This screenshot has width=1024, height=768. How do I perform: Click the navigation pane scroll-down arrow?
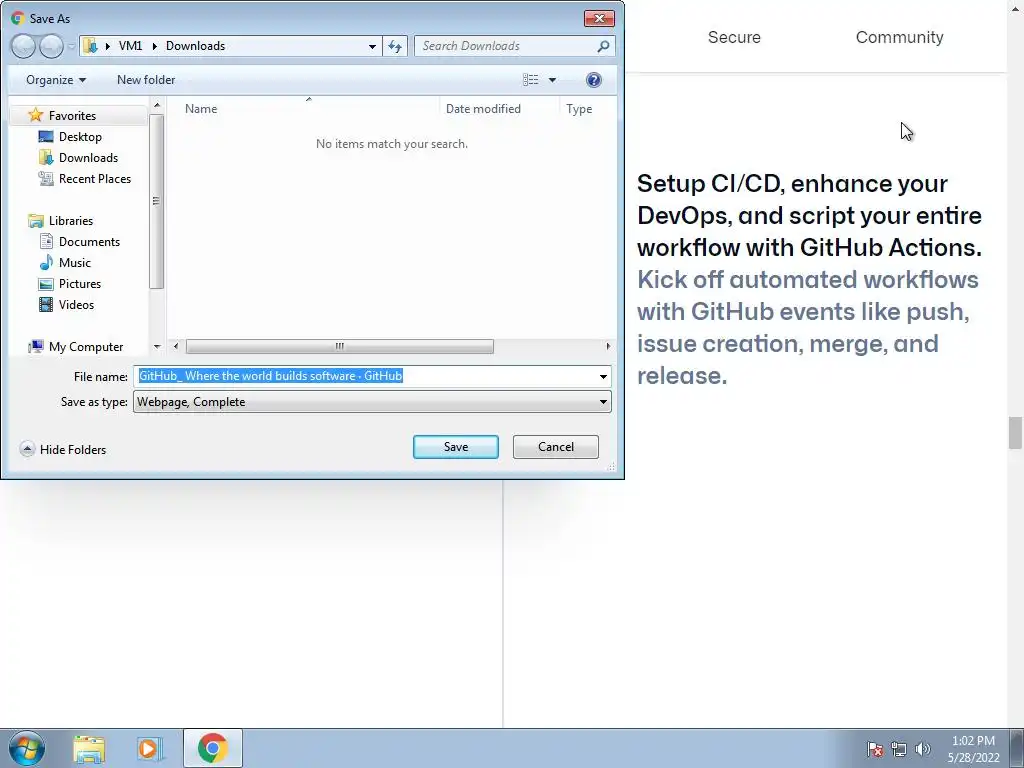point(157,347)
